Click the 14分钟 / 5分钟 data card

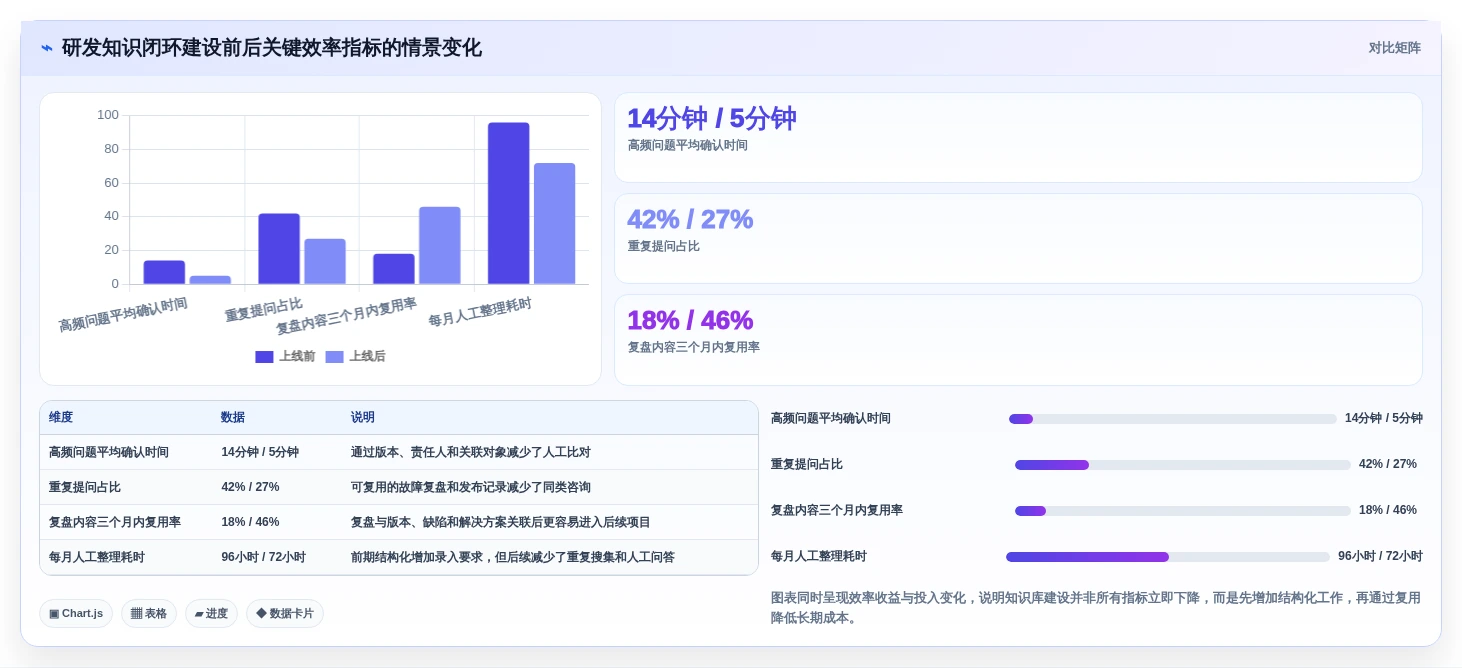(x=1018, y=138)
